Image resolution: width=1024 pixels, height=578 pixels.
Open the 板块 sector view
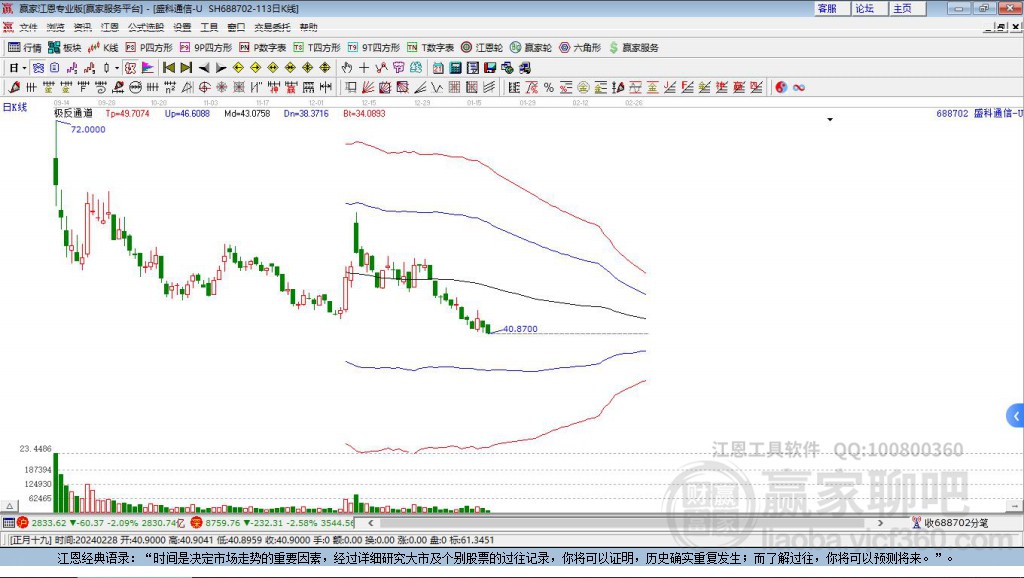64,48
